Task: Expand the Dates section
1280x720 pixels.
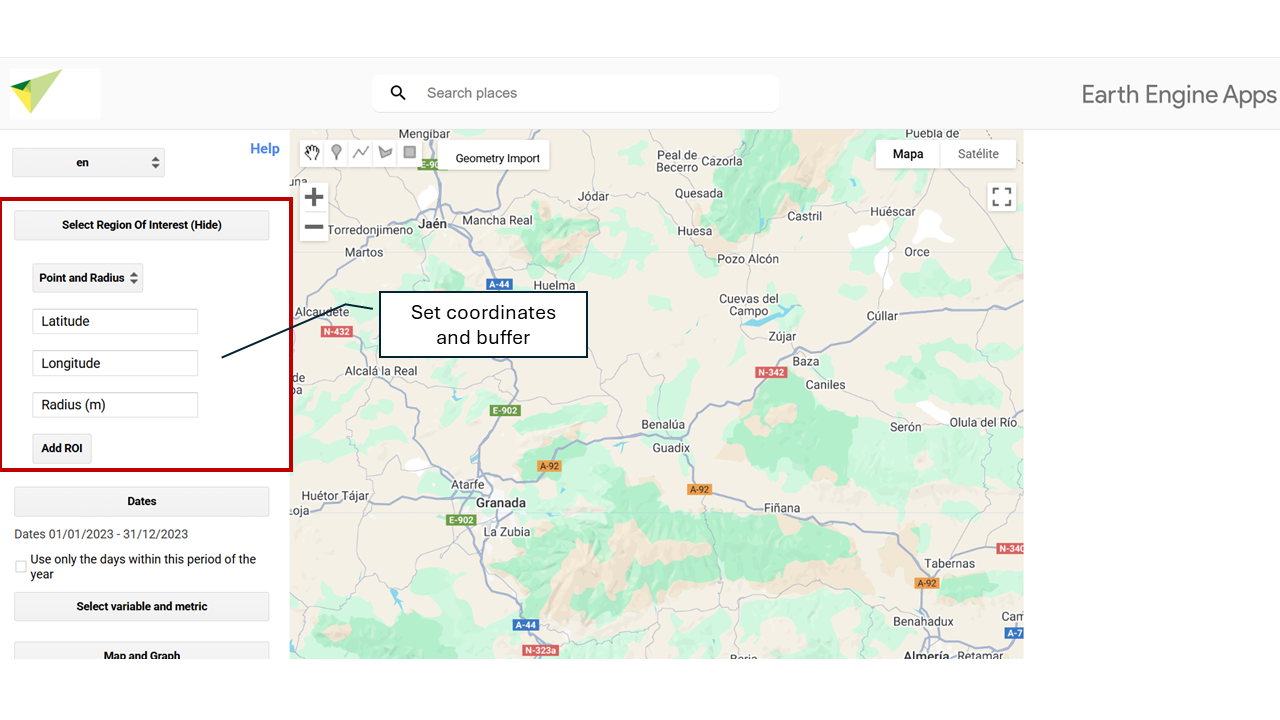Action: [x=141, y=501]
